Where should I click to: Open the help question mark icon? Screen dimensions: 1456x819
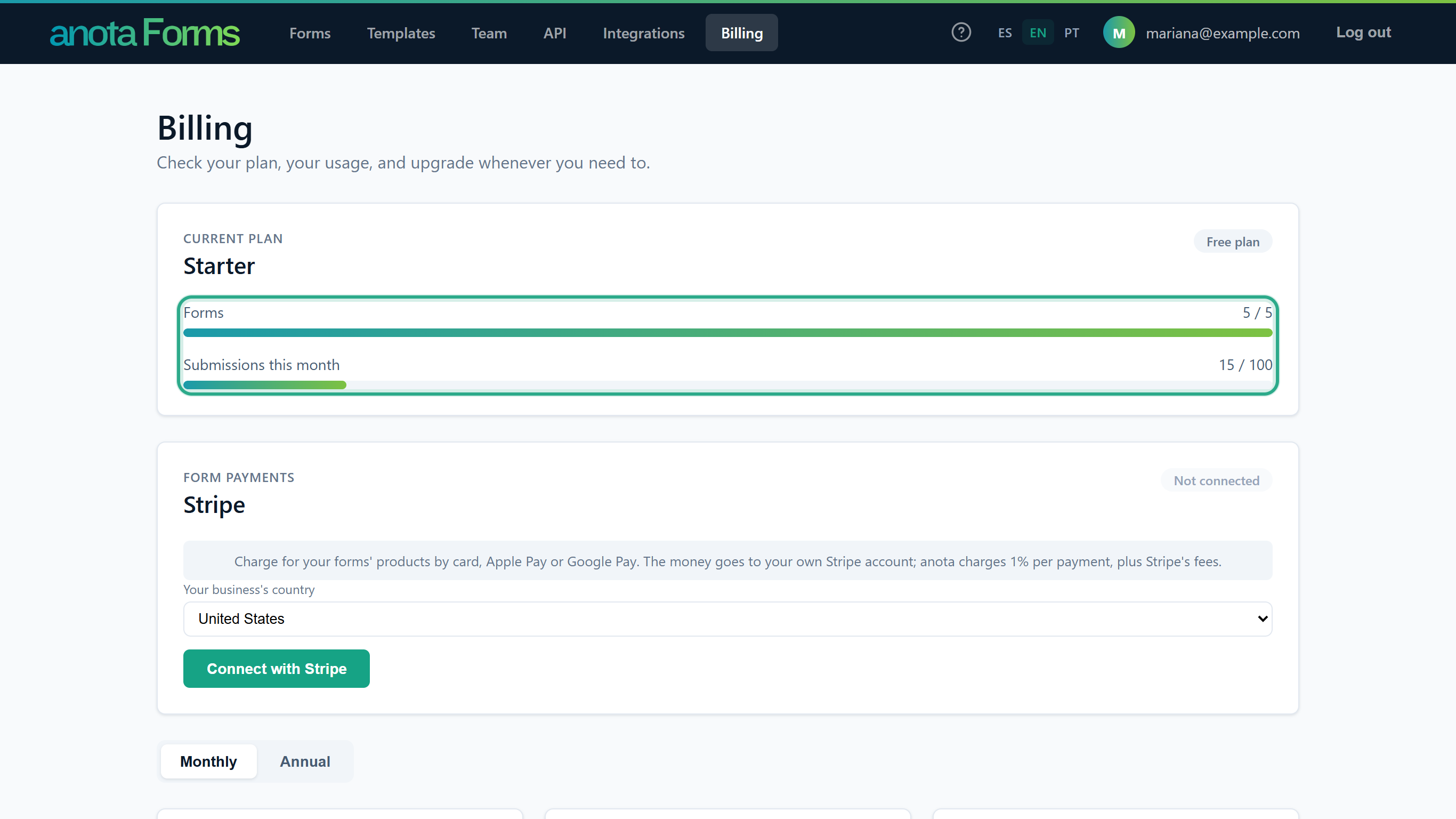[x=961, y=32]
